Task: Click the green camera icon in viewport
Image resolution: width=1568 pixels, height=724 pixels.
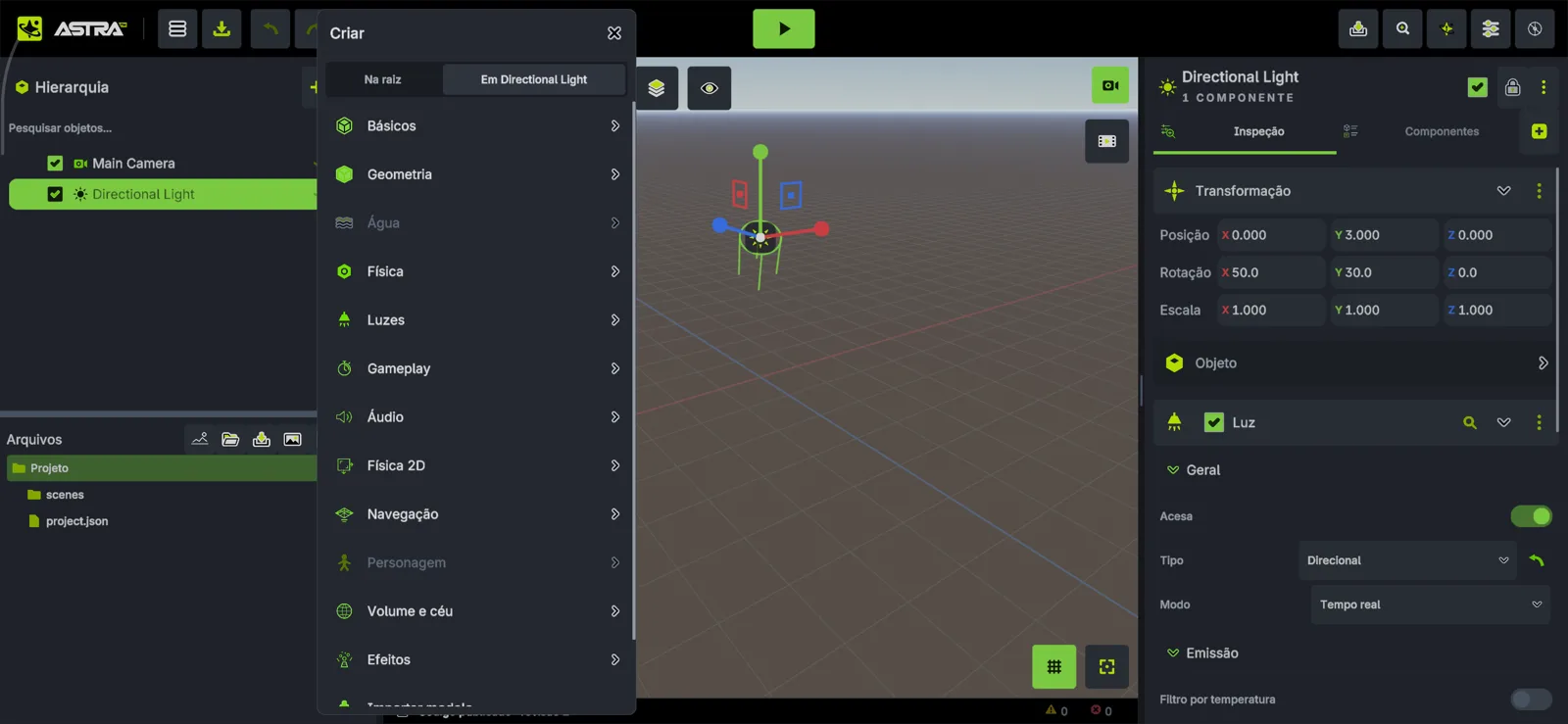Action: point(1110,85)
